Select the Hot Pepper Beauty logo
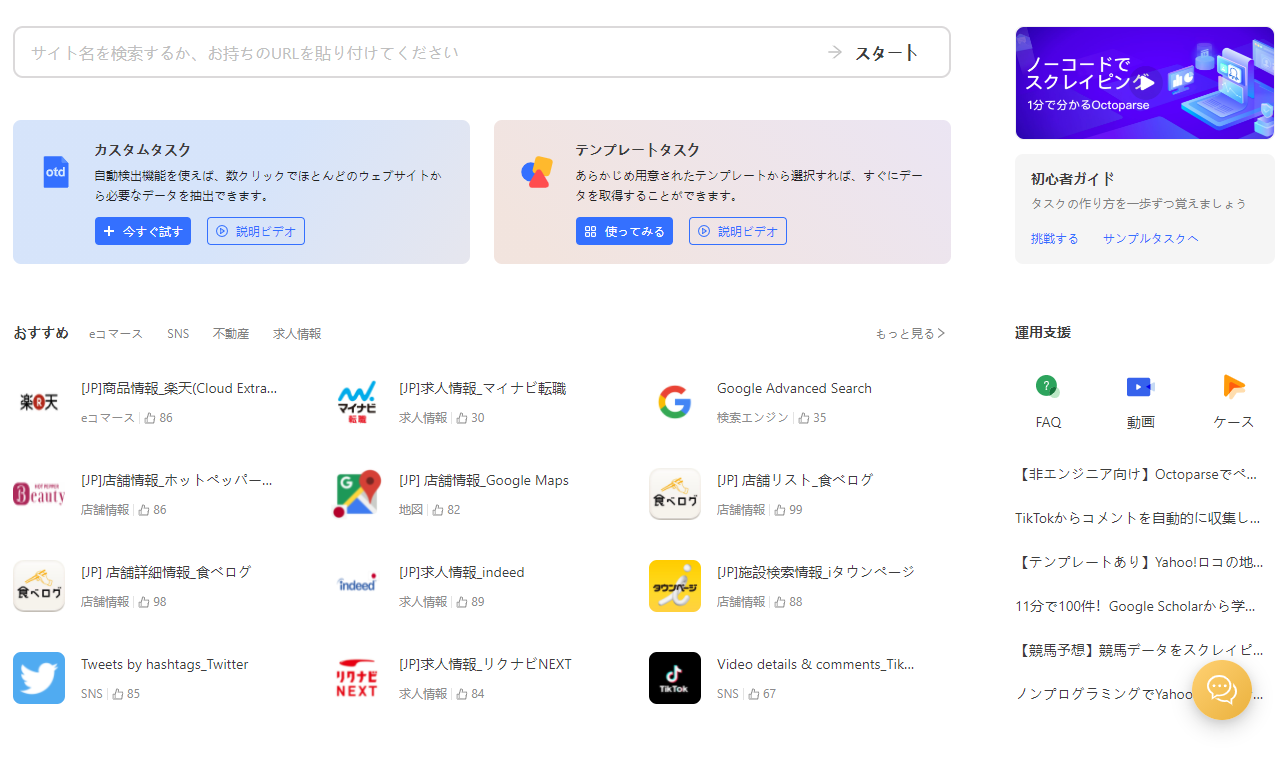The image size is (1280, 768). tap(39, 494)
